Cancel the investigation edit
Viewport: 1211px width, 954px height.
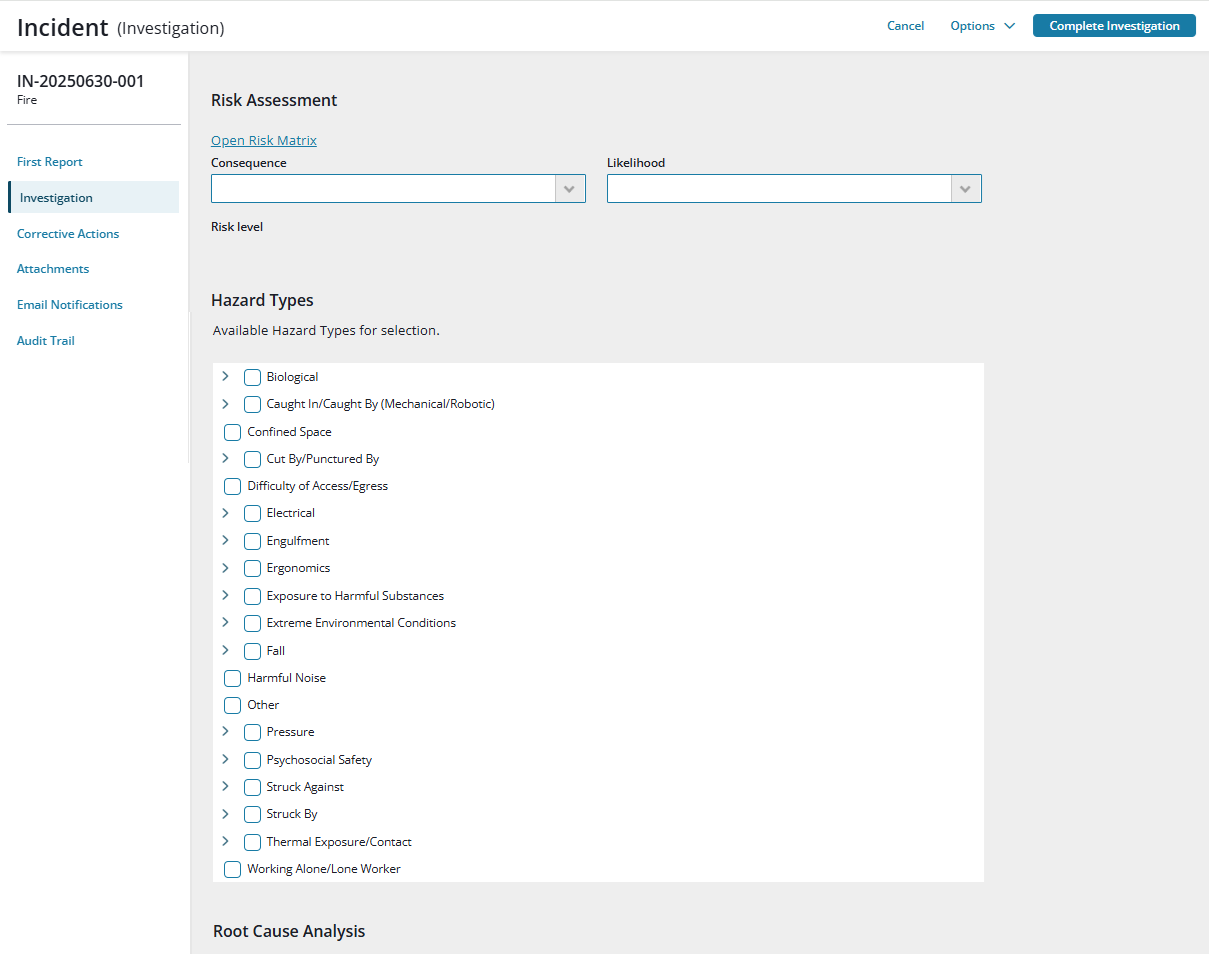tap(905, 26)
